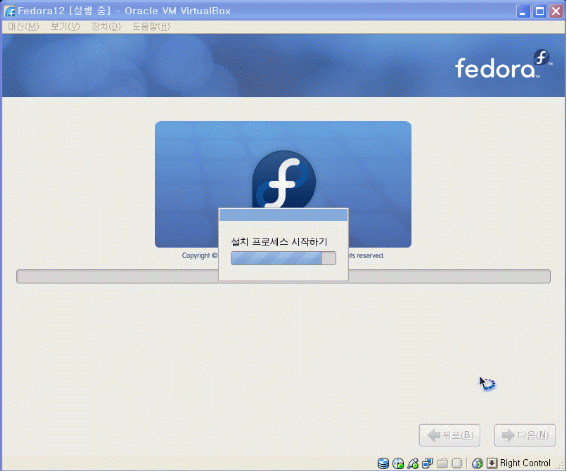
Task: Click the grayed display status icon
Action: click(x=457, y=463)
